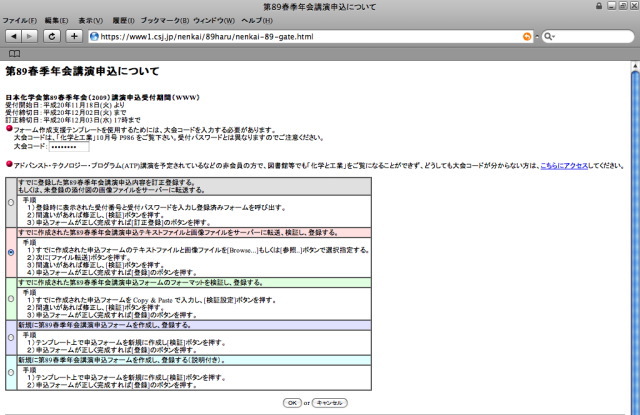The width and height of the screenshot is (640, 415).
Task: Click the lock icon in the title bar
Action: 597,5
